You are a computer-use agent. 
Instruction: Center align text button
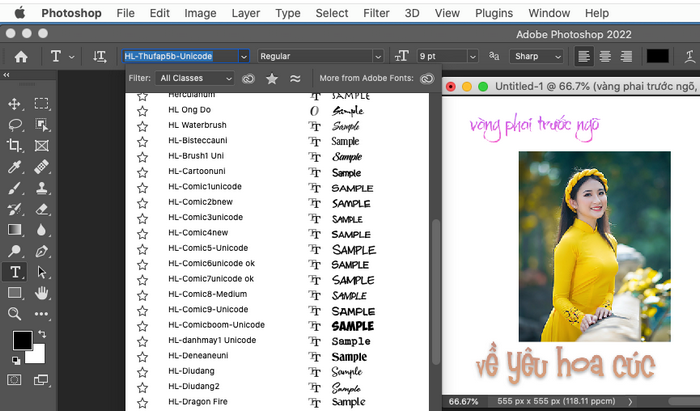tap(605, 56)
